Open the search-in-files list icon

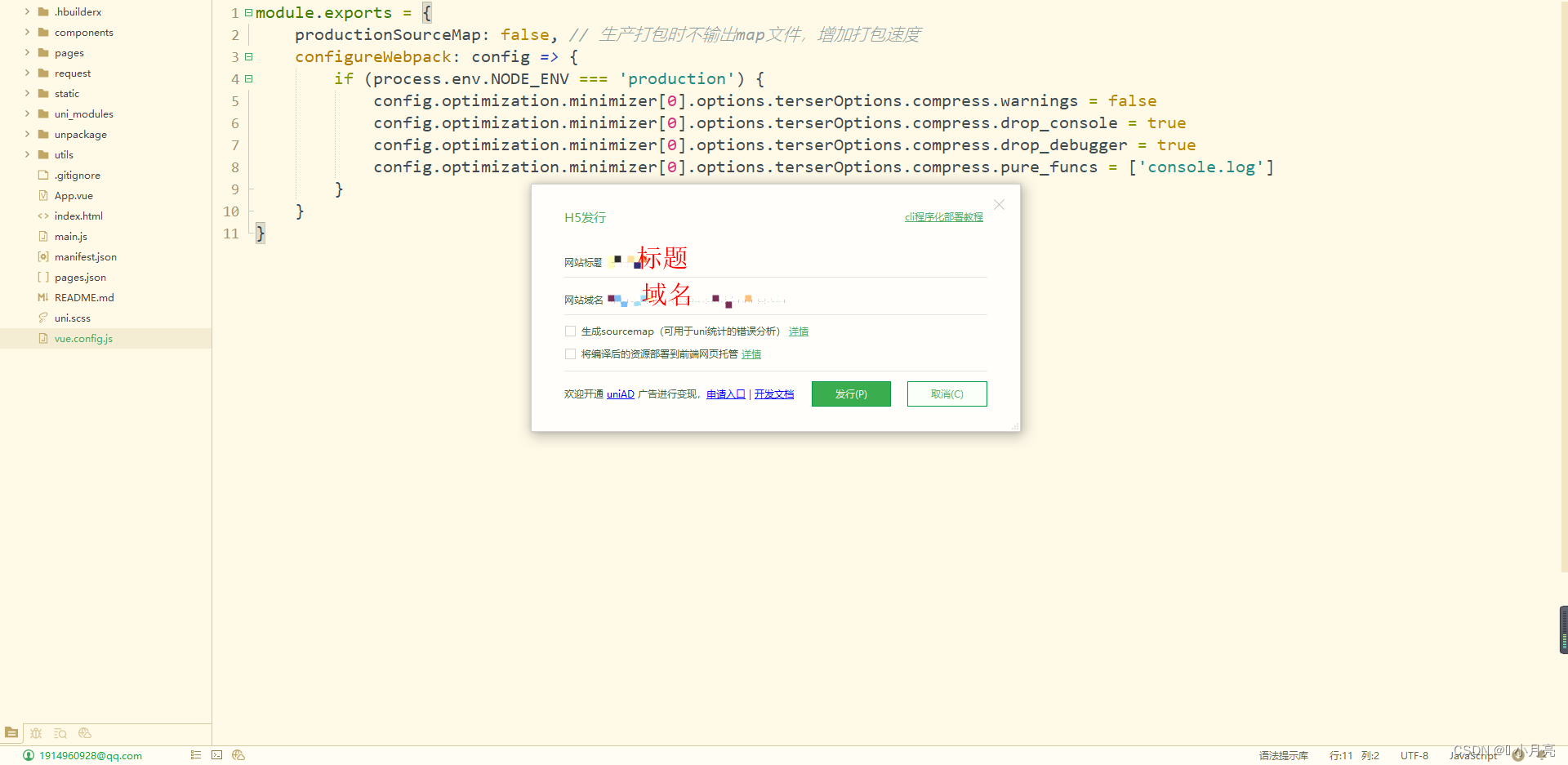[x=60, y=733]
